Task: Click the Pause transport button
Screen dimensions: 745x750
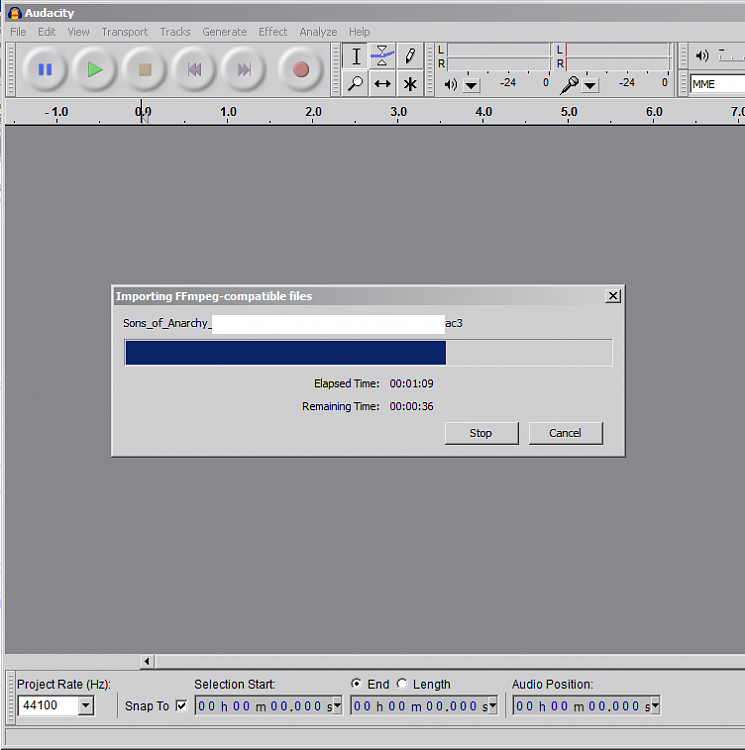Action: click(44, 70)
